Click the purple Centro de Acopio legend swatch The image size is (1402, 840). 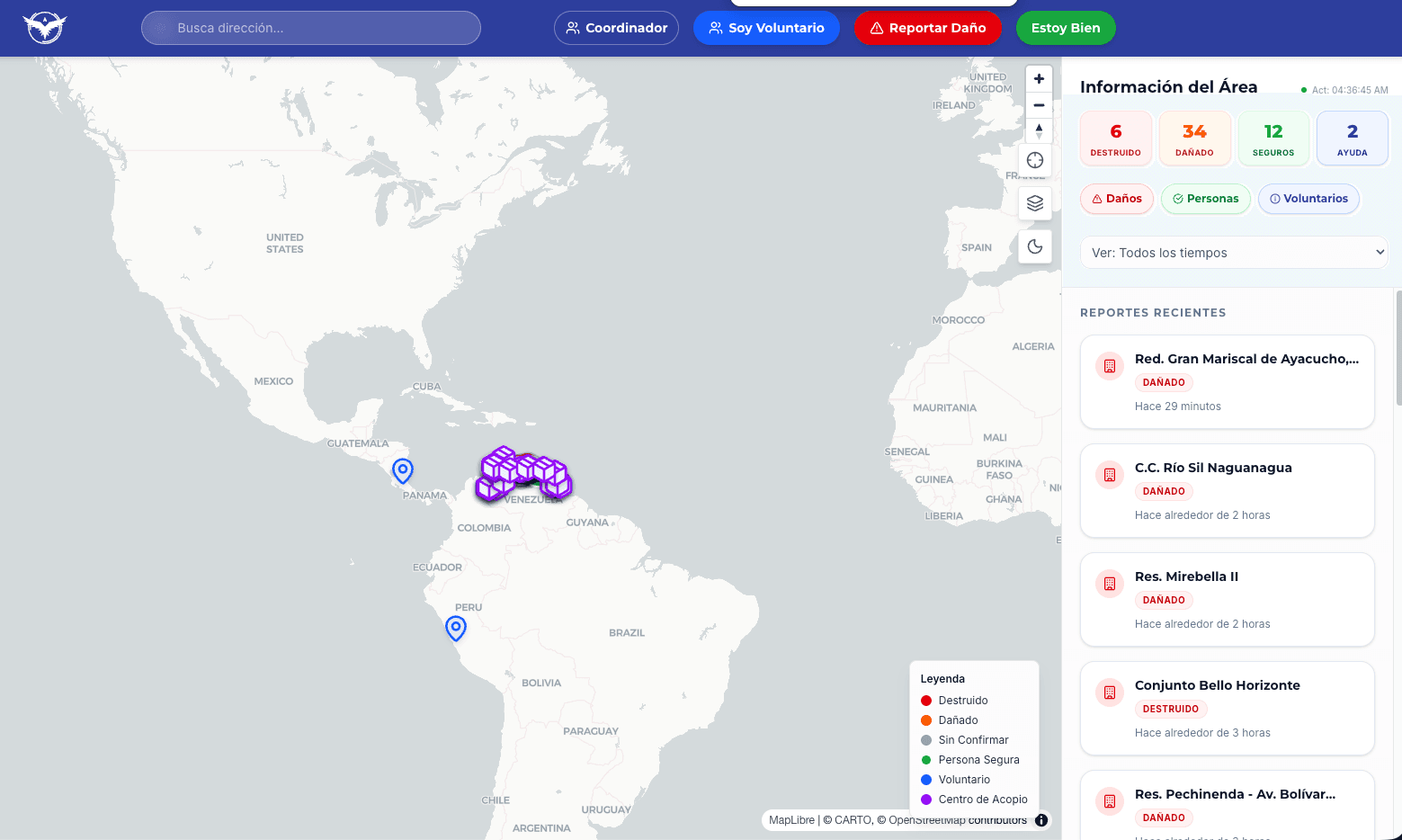click(x=926, y=800)
